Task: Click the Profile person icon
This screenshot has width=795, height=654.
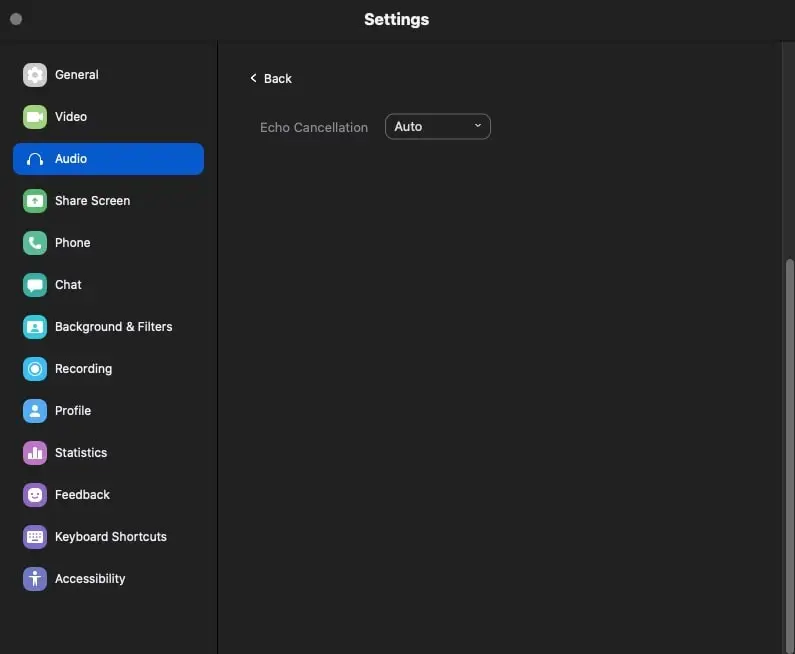Action: (34, 411)
